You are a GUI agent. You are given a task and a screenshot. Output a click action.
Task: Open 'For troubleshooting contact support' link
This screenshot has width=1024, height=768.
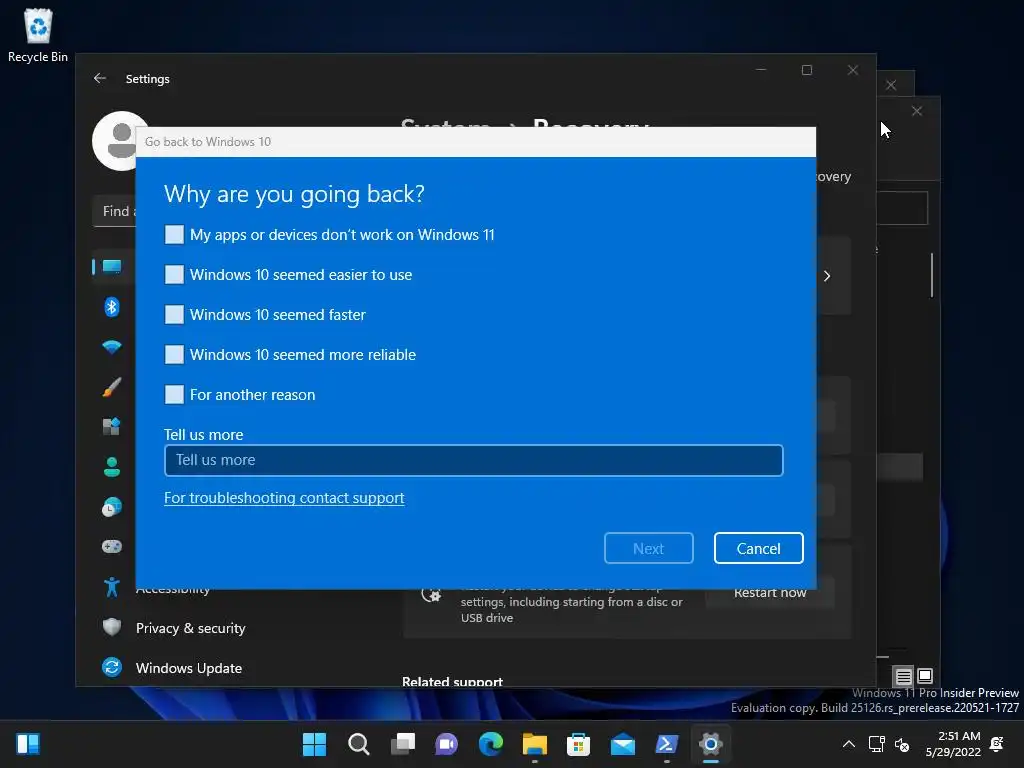(284, 498)
